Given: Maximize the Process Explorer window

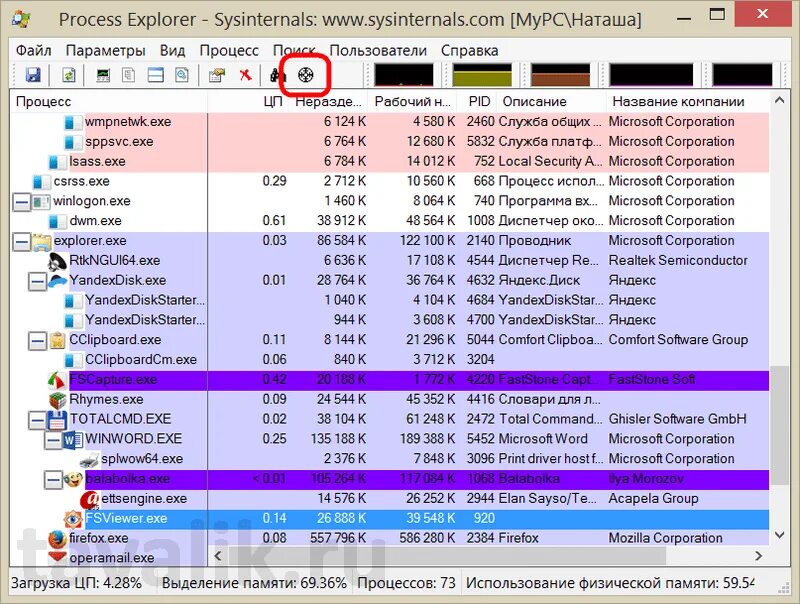Looking at the screenshot, I should [717, 15].
